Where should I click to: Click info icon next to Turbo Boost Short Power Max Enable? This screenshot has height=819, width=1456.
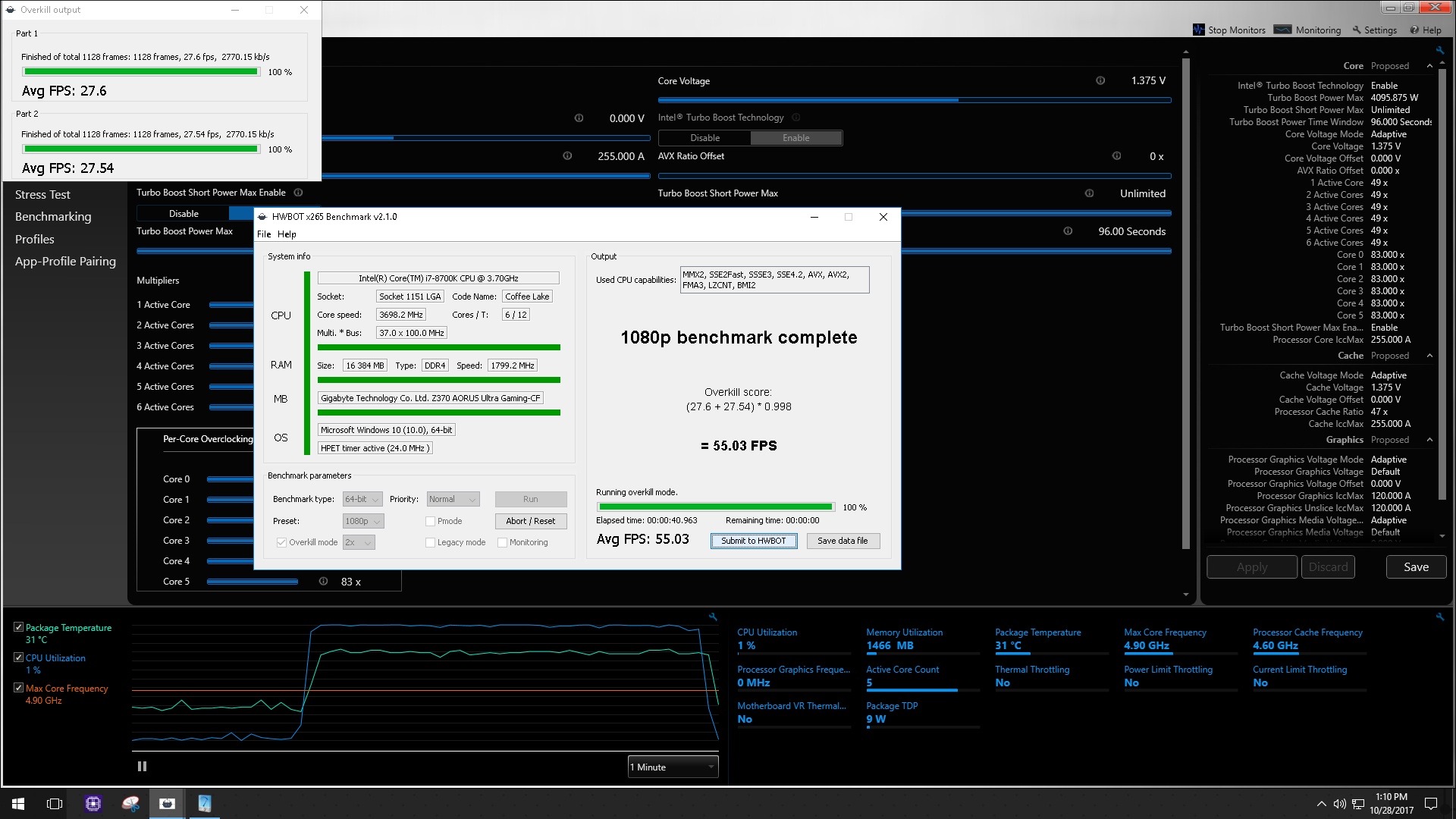tap(298, 193)
